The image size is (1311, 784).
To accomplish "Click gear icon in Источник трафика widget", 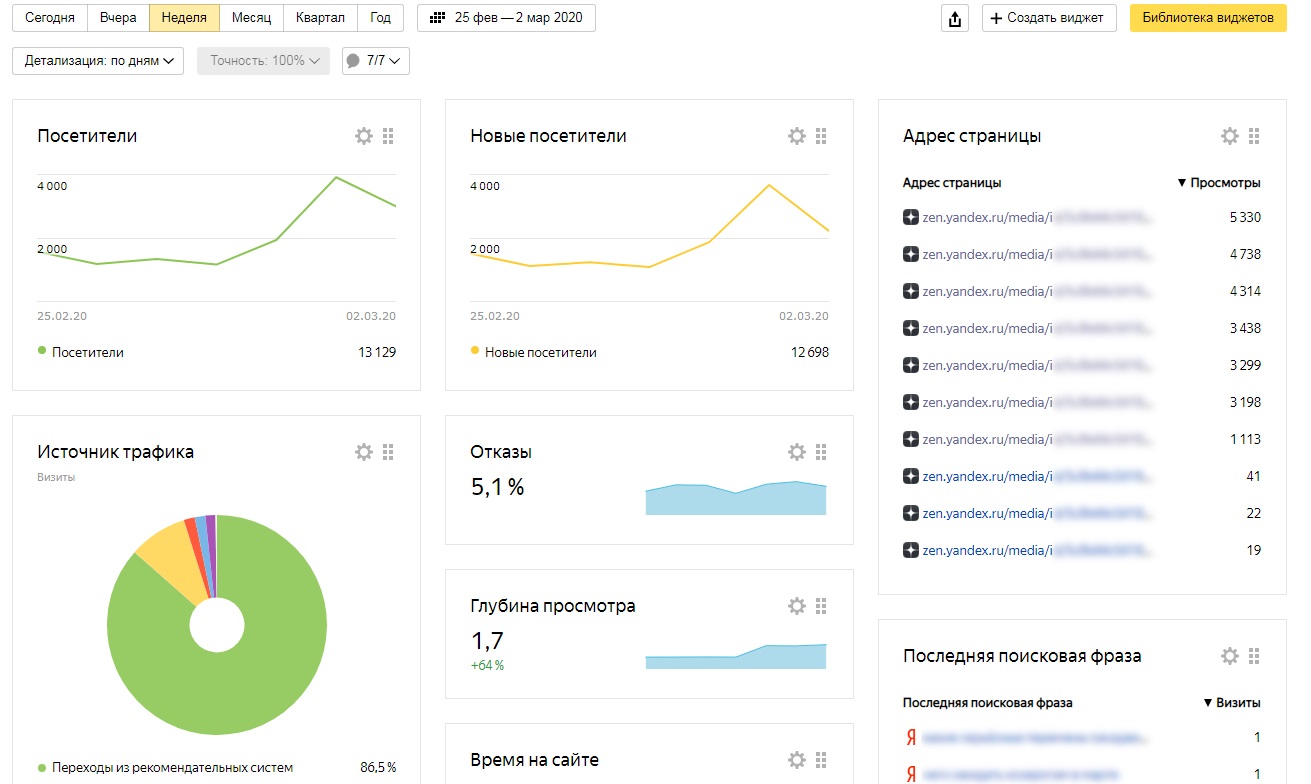I will pos(364,452).
